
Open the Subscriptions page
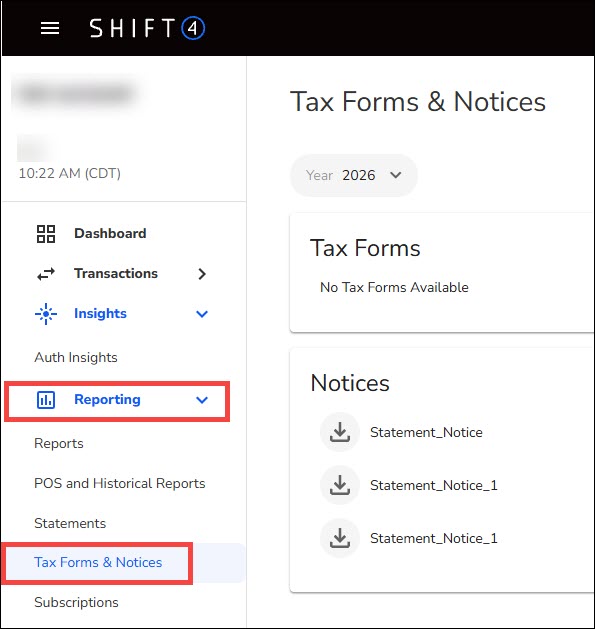click(x=76, y=602)
